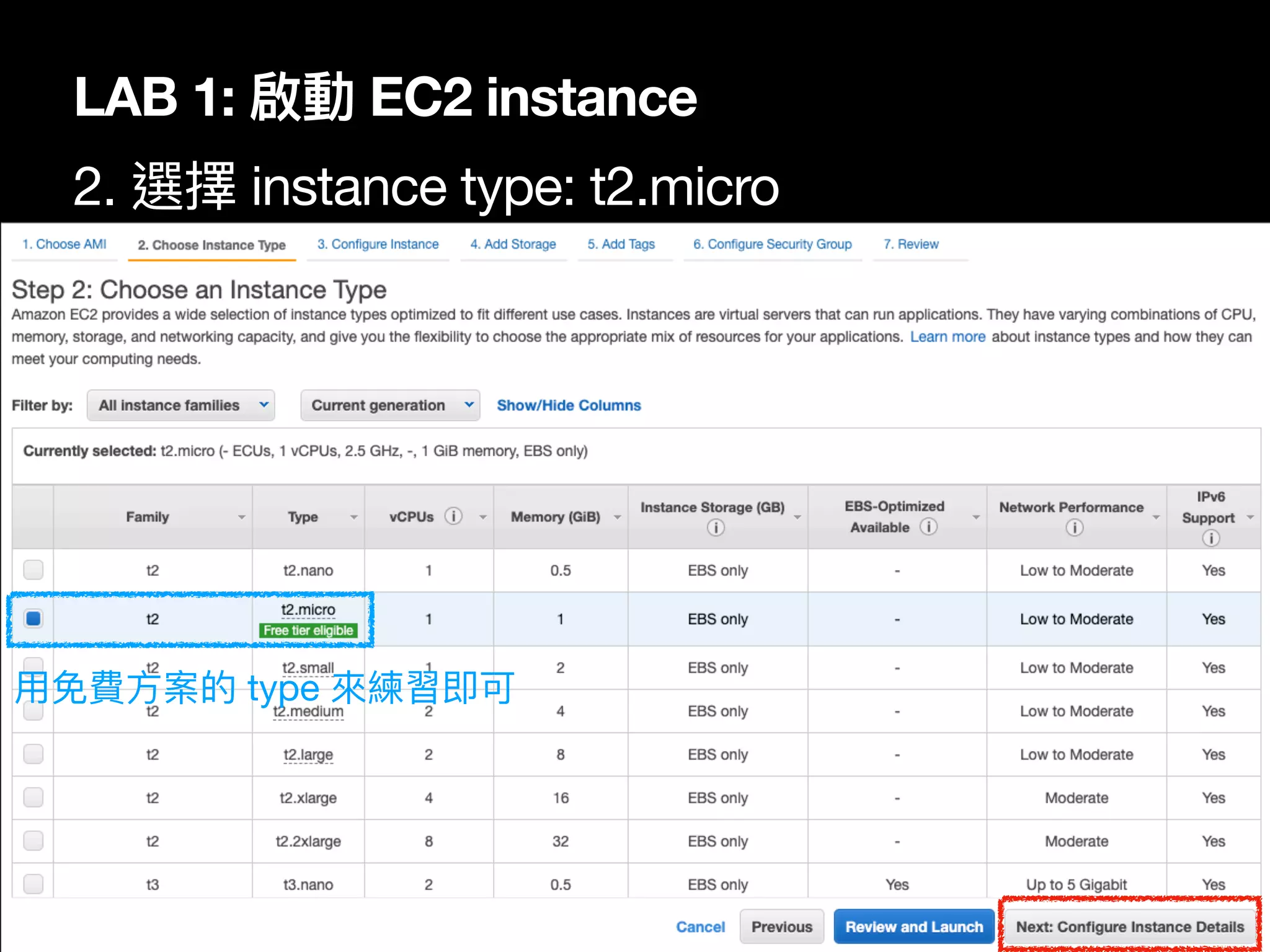Click the Previous button
Screen dimensions: 1270x952
pos(782,927)
